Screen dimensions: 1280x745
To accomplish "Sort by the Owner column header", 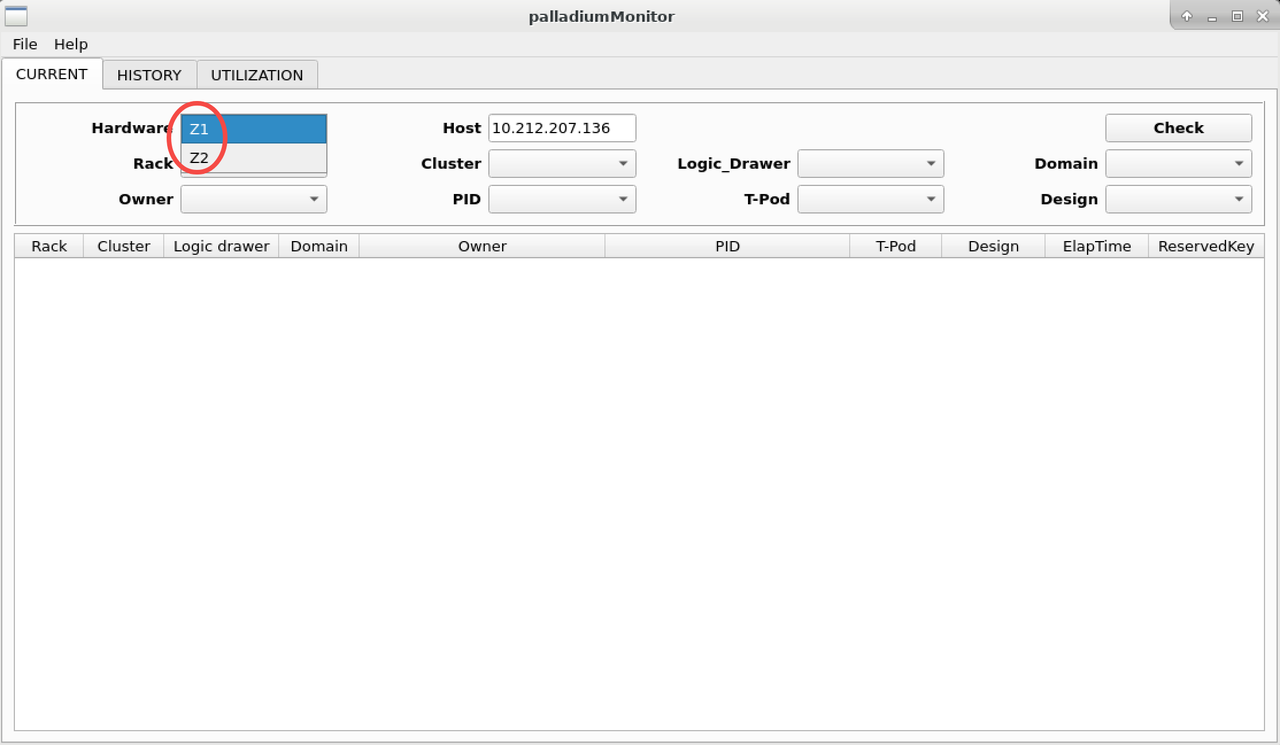I will coord(482,246).
